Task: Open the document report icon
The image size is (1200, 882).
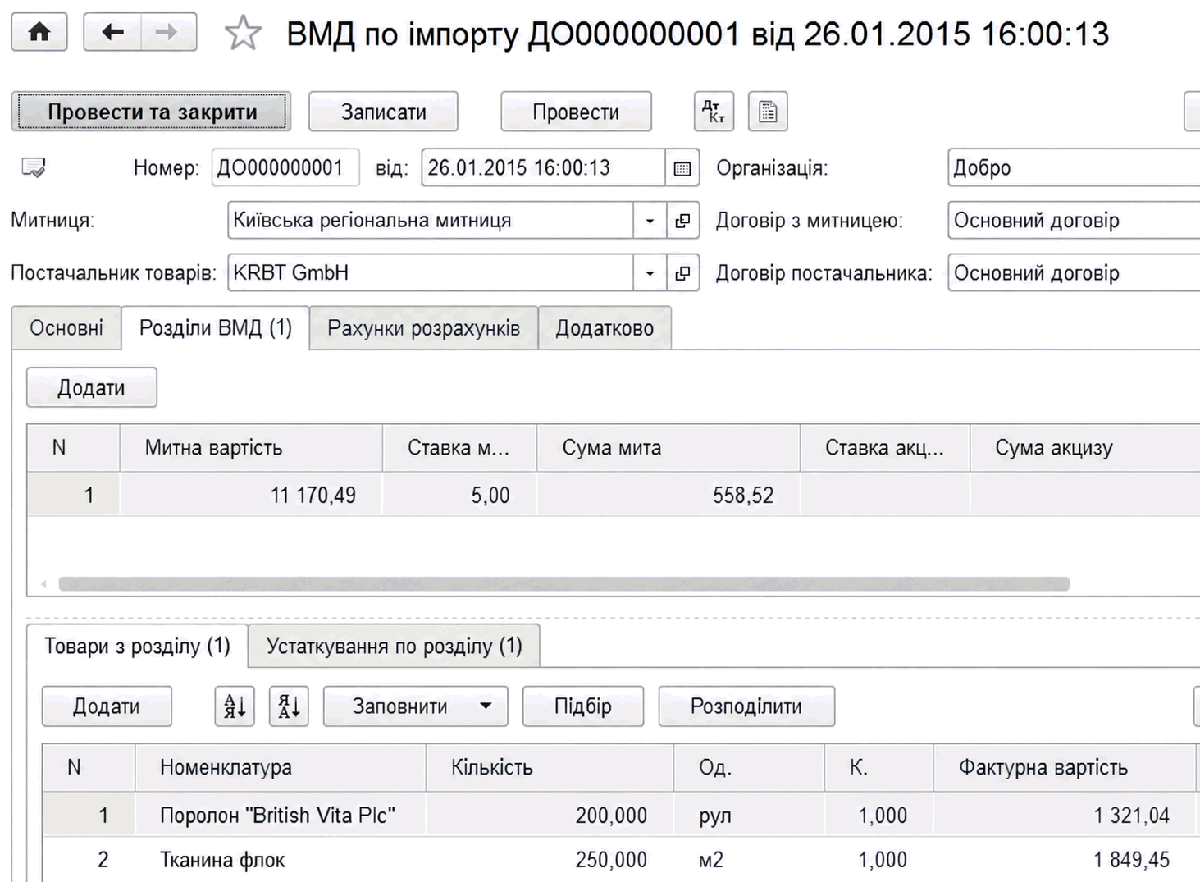Action: (x=770, y=112)
